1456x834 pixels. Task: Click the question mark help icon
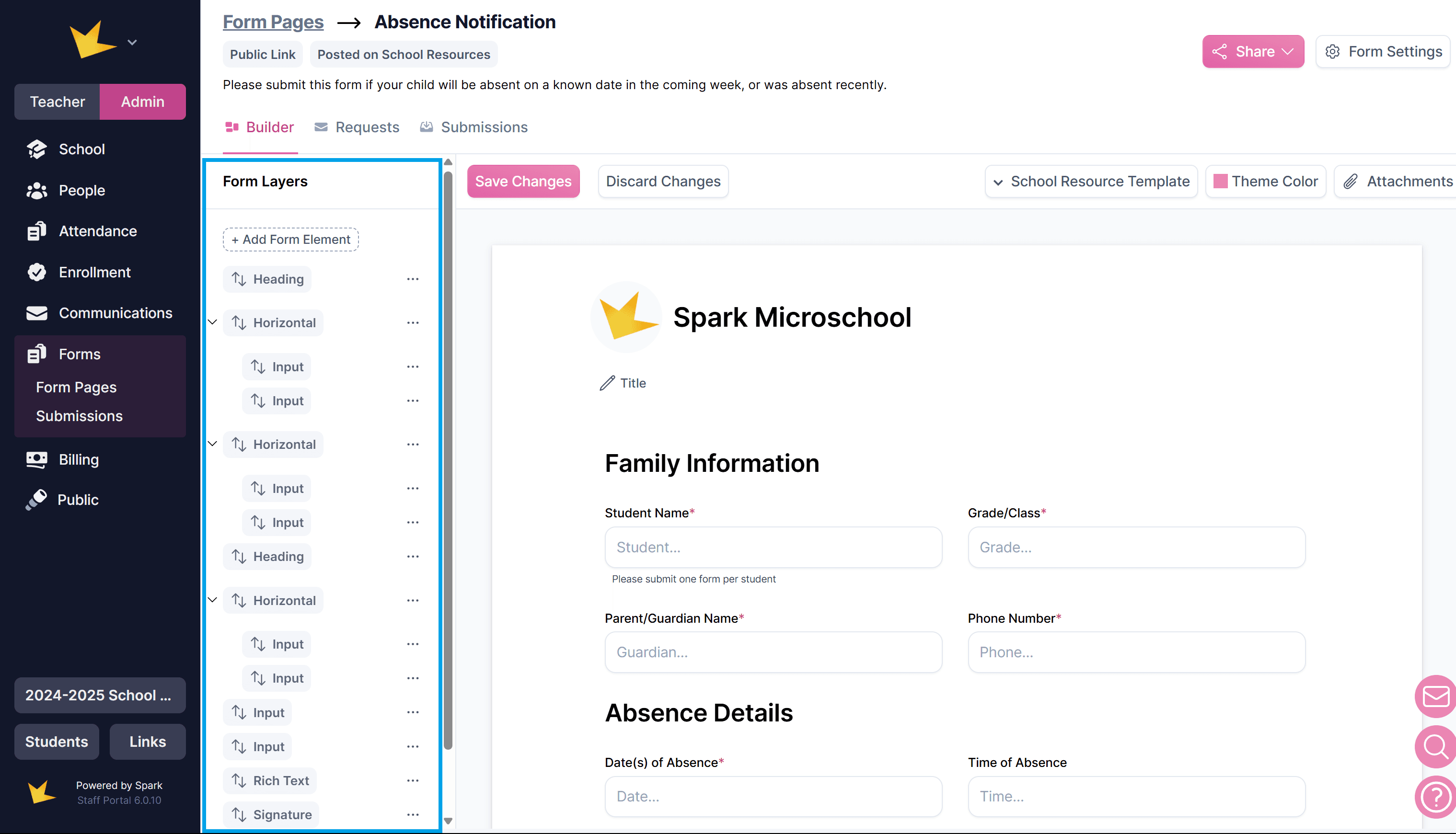[1435, 796]
